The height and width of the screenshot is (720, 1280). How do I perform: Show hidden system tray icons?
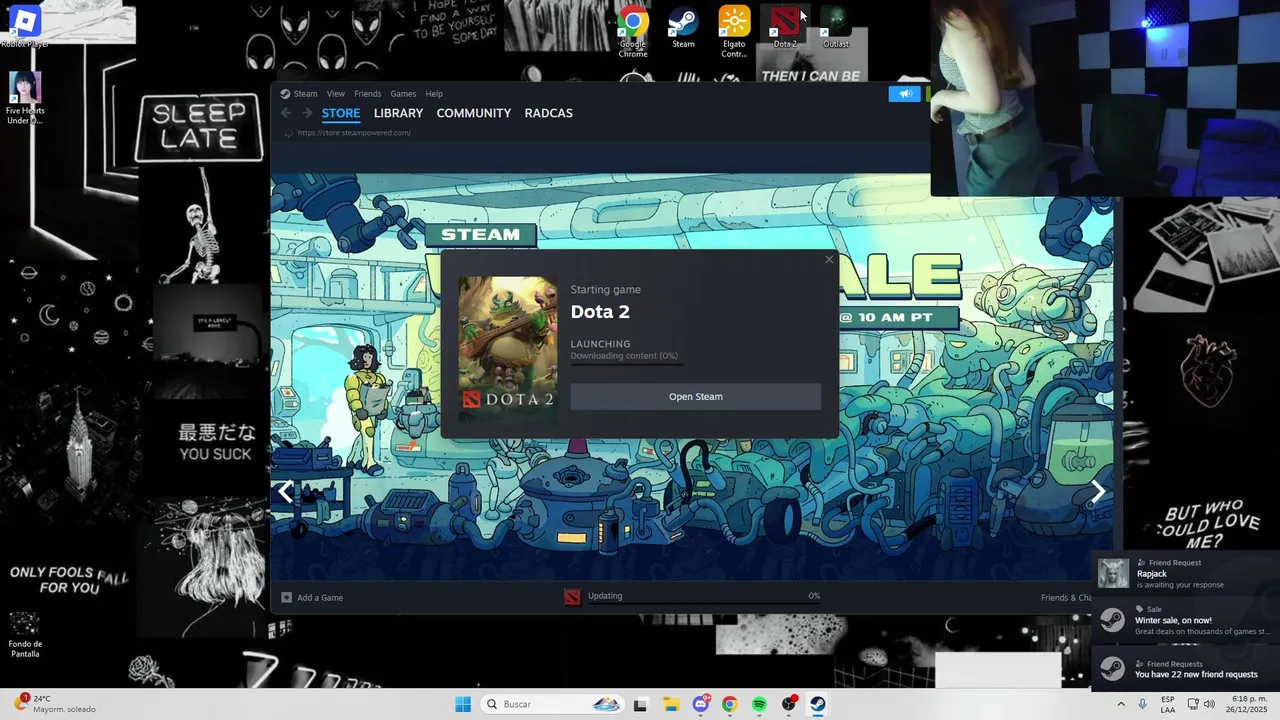coord(1120,704)
